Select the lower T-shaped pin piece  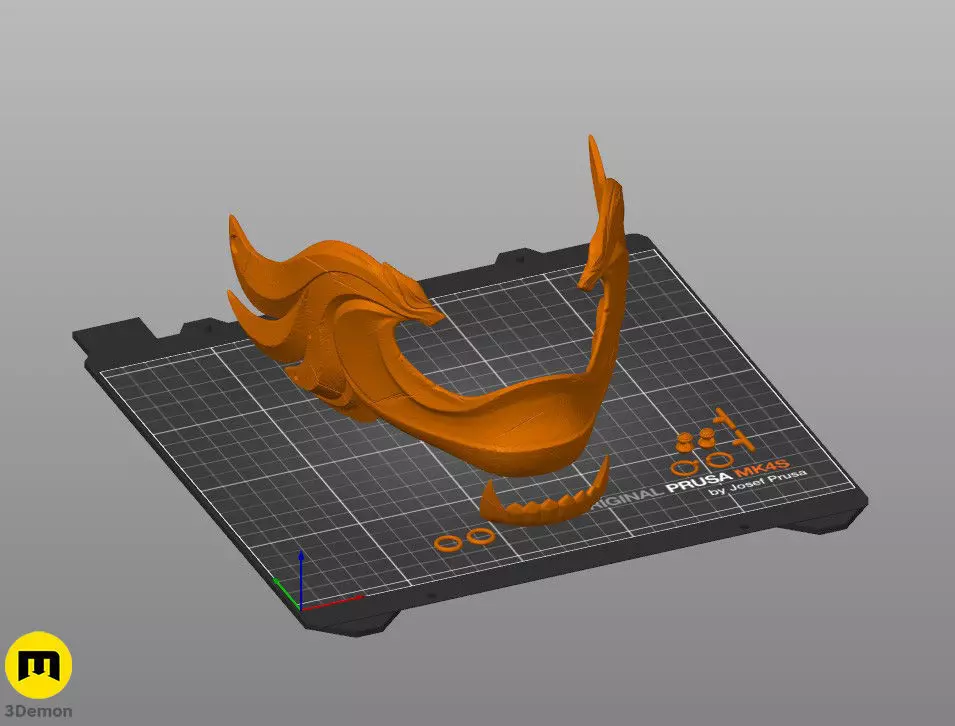click(x=744, y=441)
